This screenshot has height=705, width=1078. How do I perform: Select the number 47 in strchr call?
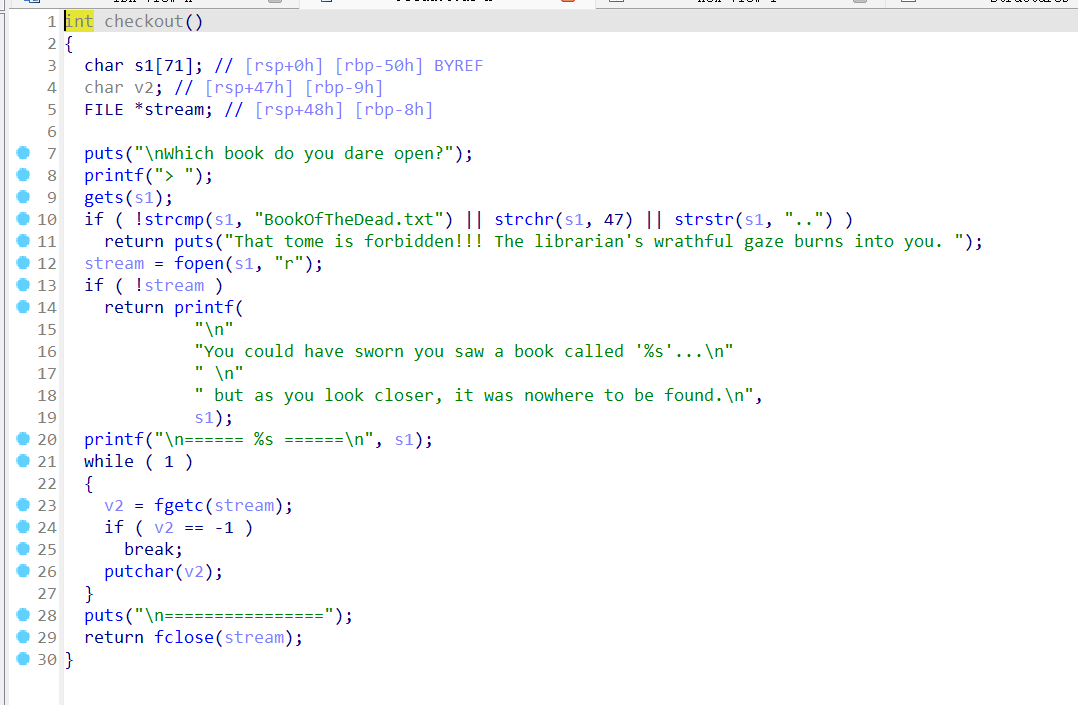[x=613, y=220]
